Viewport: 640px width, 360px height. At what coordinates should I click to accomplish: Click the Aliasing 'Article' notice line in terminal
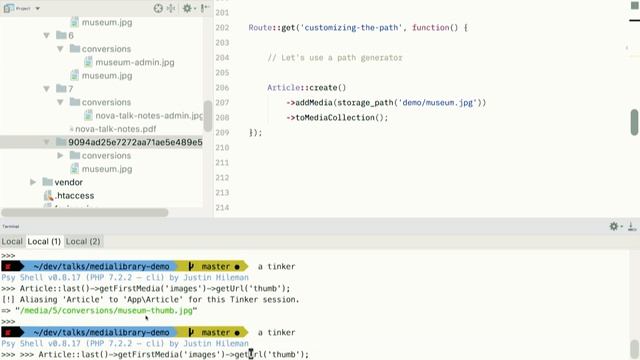(x=151, y=300)
